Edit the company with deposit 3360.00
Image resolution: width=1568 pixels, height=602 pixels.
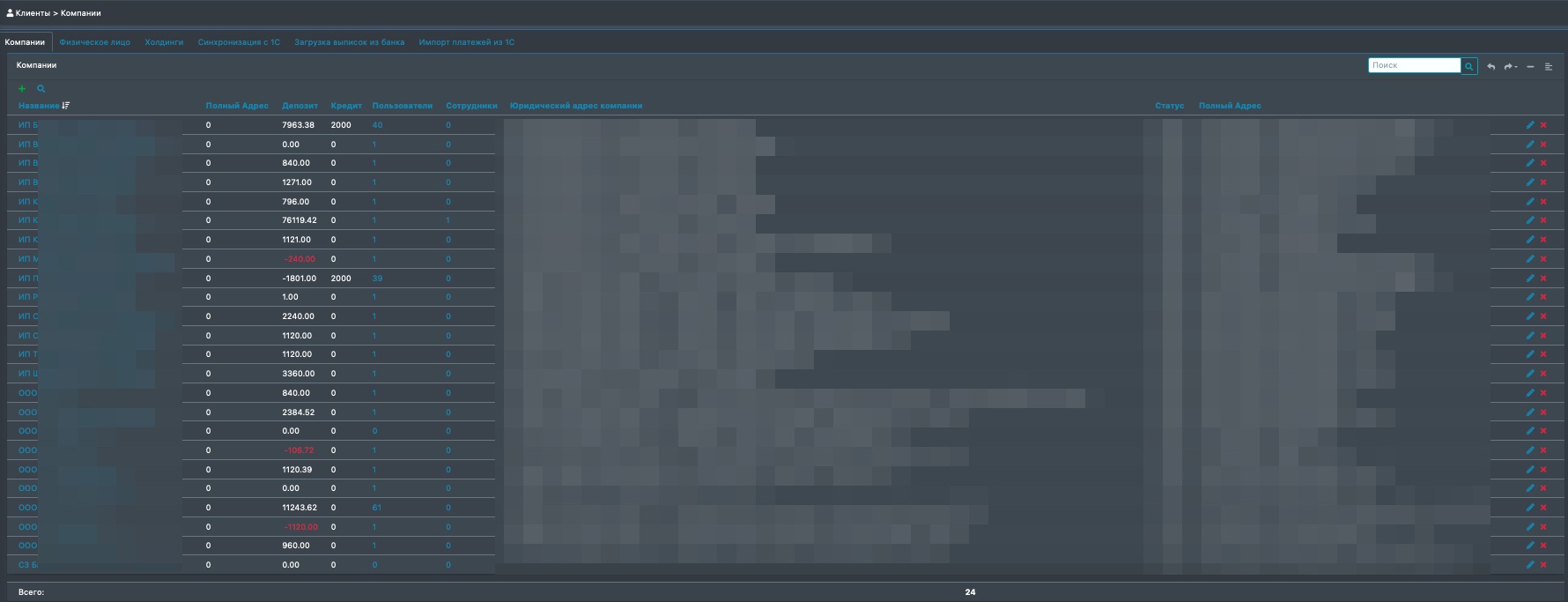(1530, 374)
